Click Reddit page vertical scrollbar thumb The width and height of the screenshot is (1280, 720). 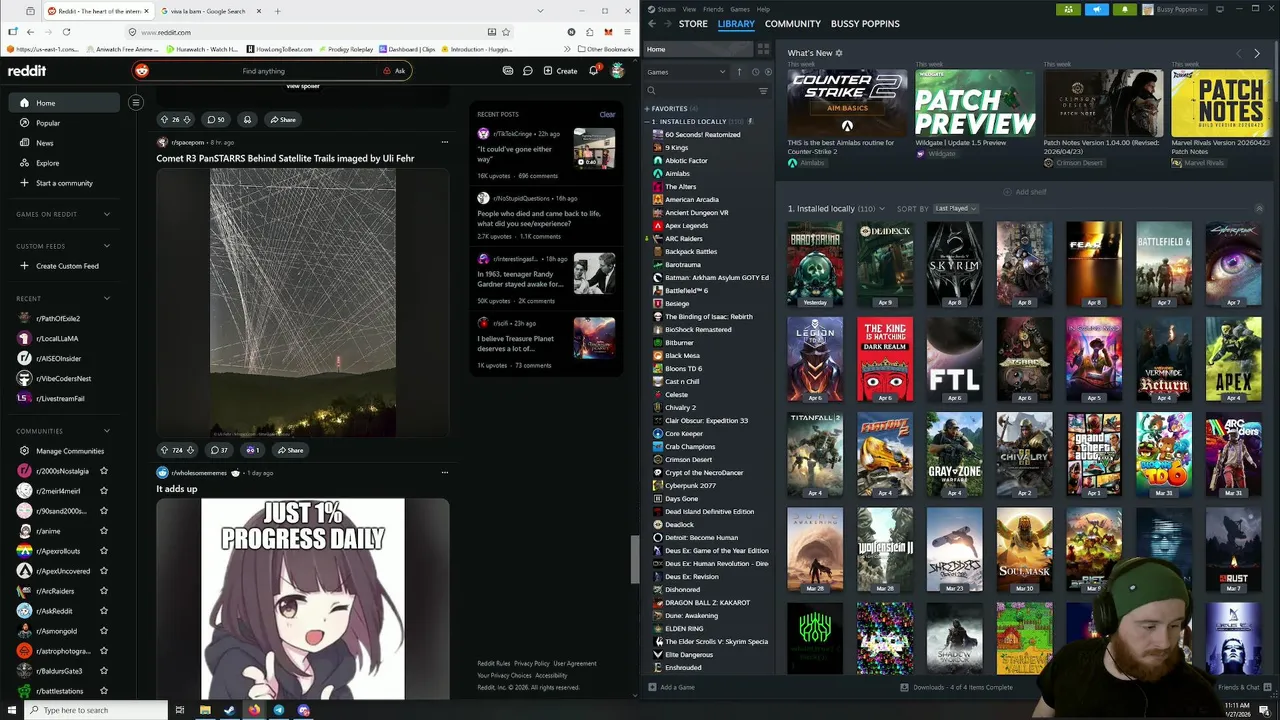634,560
